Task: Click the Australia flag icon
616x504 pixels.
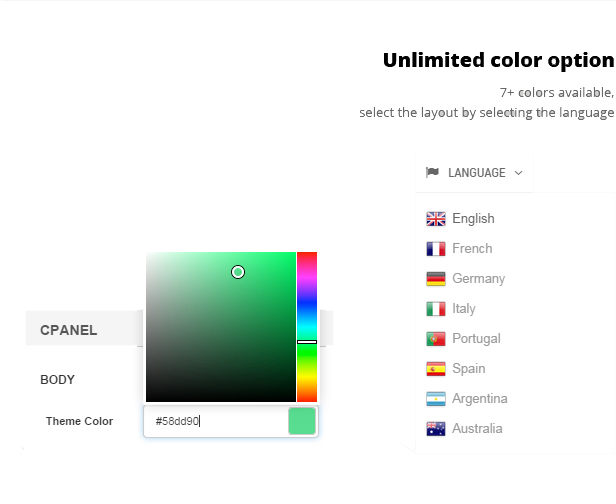Action: click(436, 429)
